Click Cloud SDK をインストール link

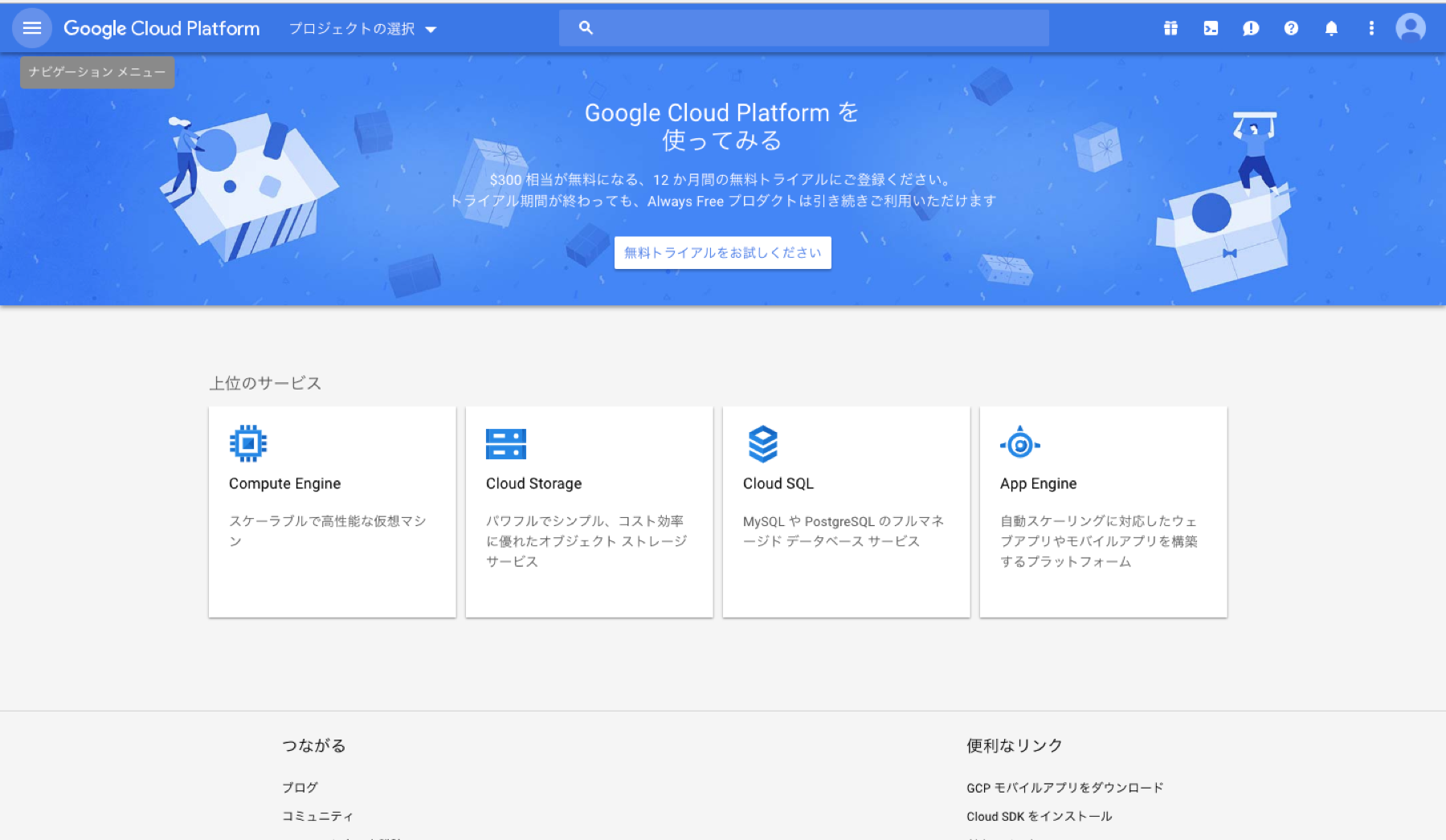click(1039, 816)
